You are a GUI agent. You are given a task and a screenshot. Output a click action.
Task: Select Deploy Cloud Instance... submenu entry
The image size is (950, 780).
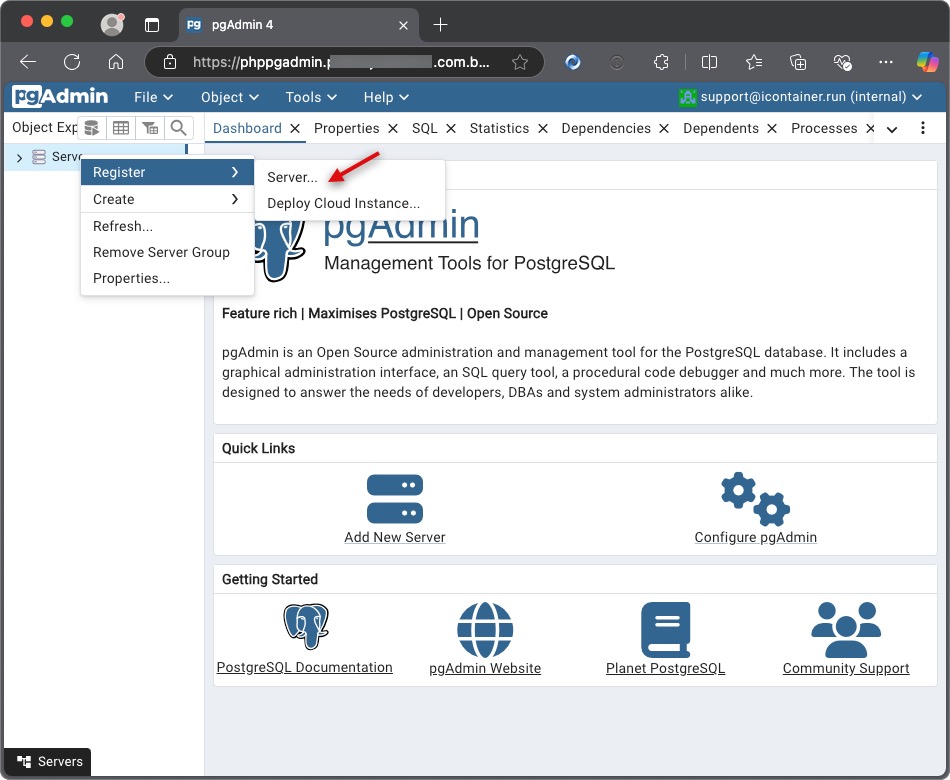[350, 203]
